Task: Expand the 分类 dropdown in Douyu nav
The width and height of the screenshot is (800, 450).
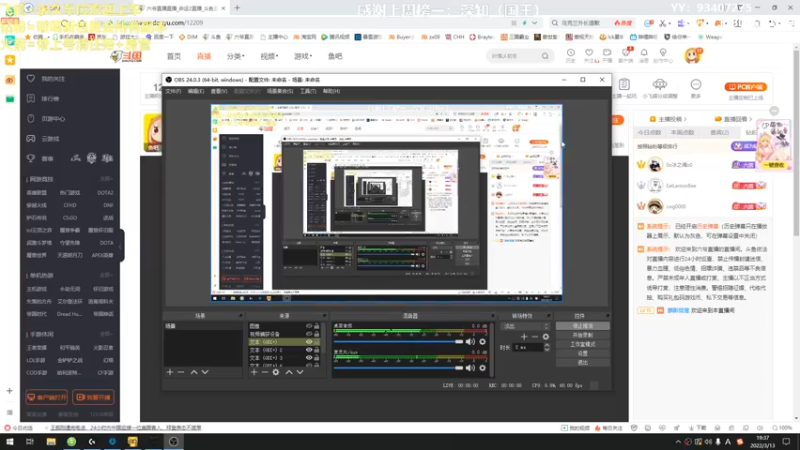Action: point(235,56)
